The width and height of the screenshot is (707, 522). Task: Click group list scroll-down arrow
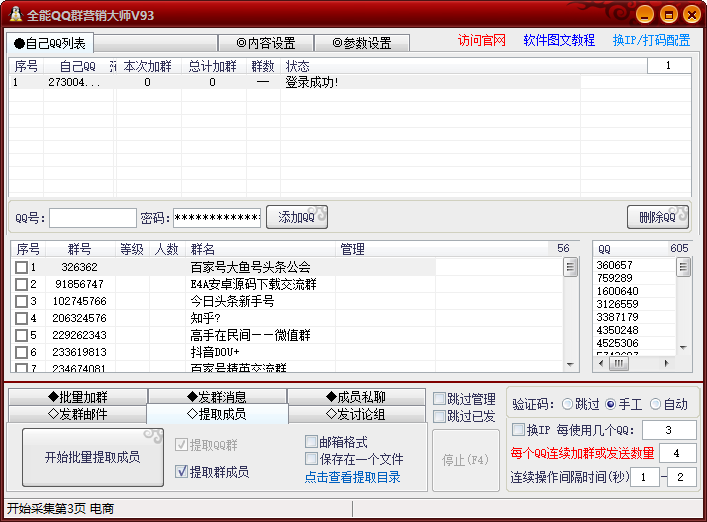coord(570,364)
